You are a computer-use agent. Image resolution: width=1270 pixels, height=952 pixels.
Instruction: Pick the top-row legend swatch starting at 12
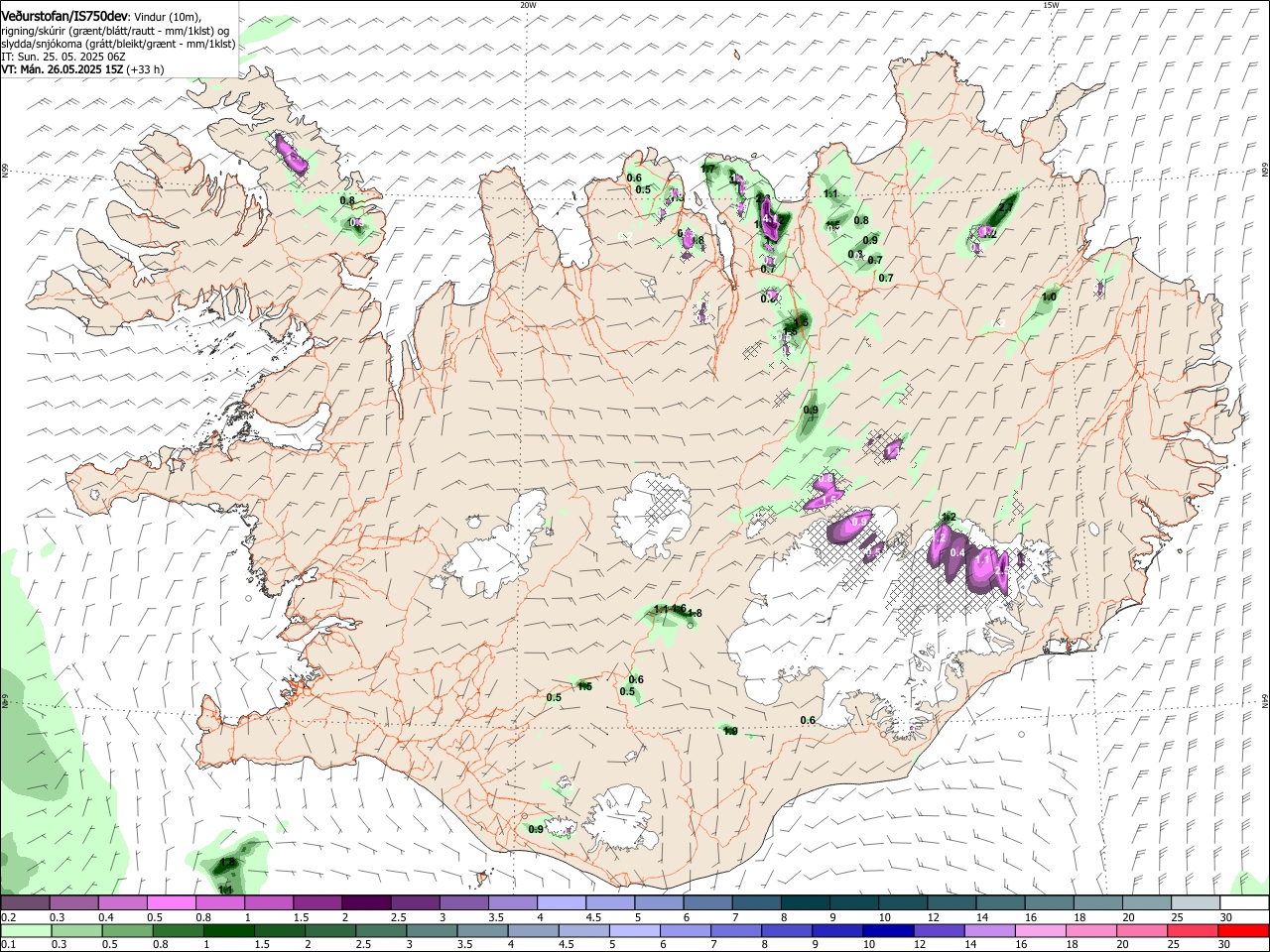click(x=952, y=902)
